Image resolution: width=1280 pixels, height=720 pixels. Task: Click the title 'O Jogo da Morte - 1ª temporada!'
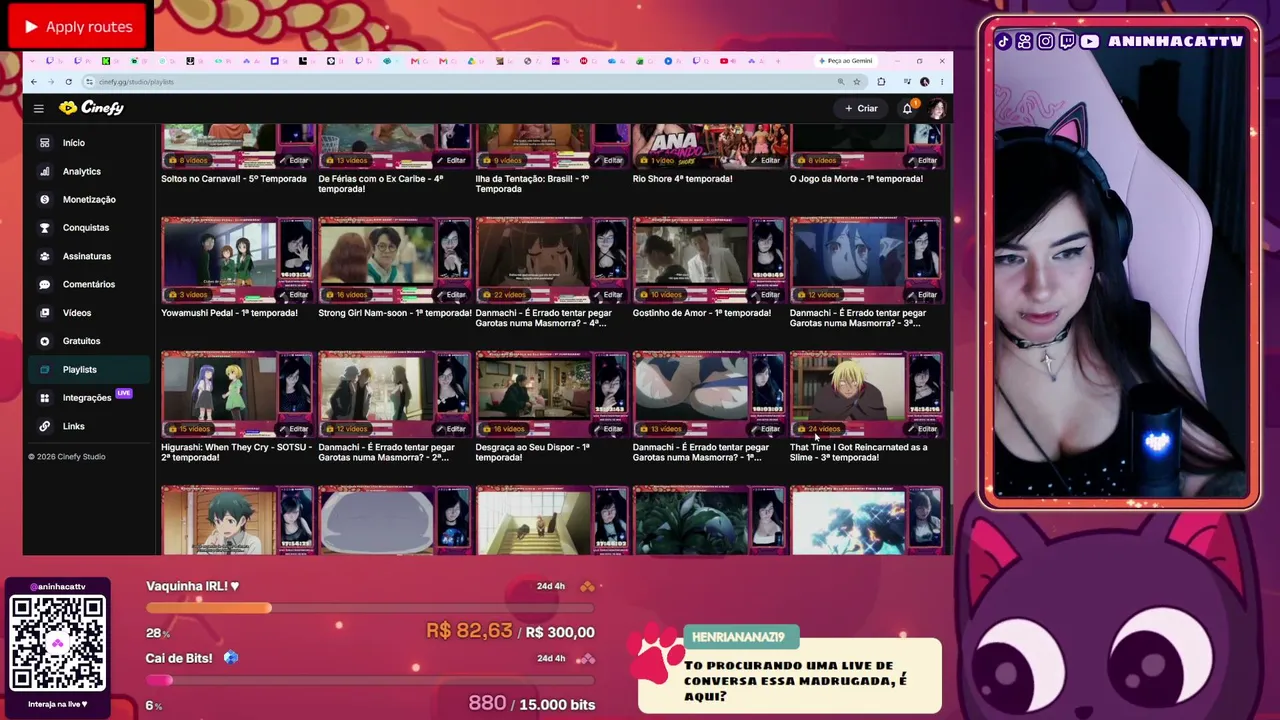click(x=856, y=179)
